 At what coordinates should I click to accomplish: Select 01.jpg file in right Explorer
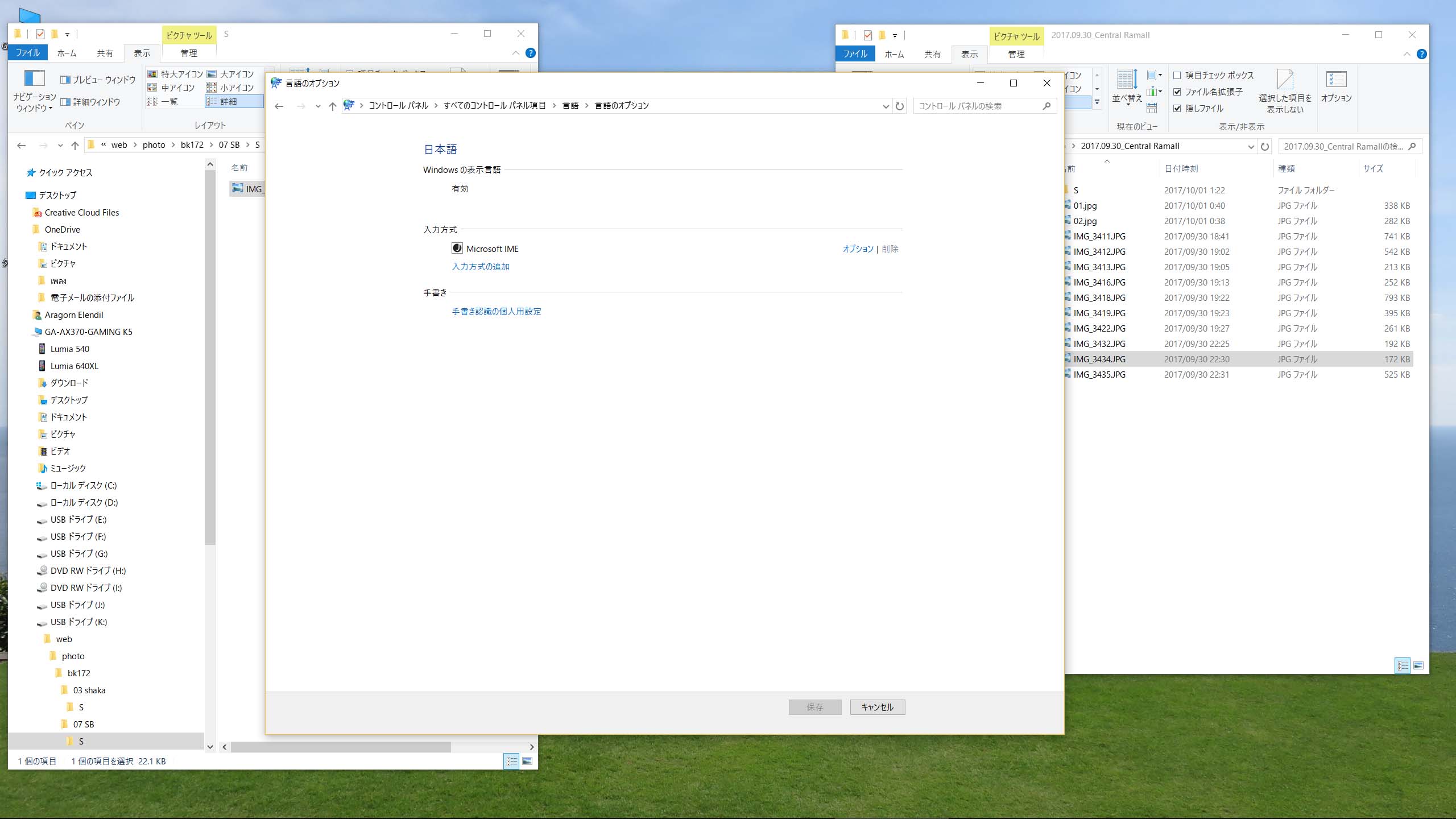(1085, 206)
